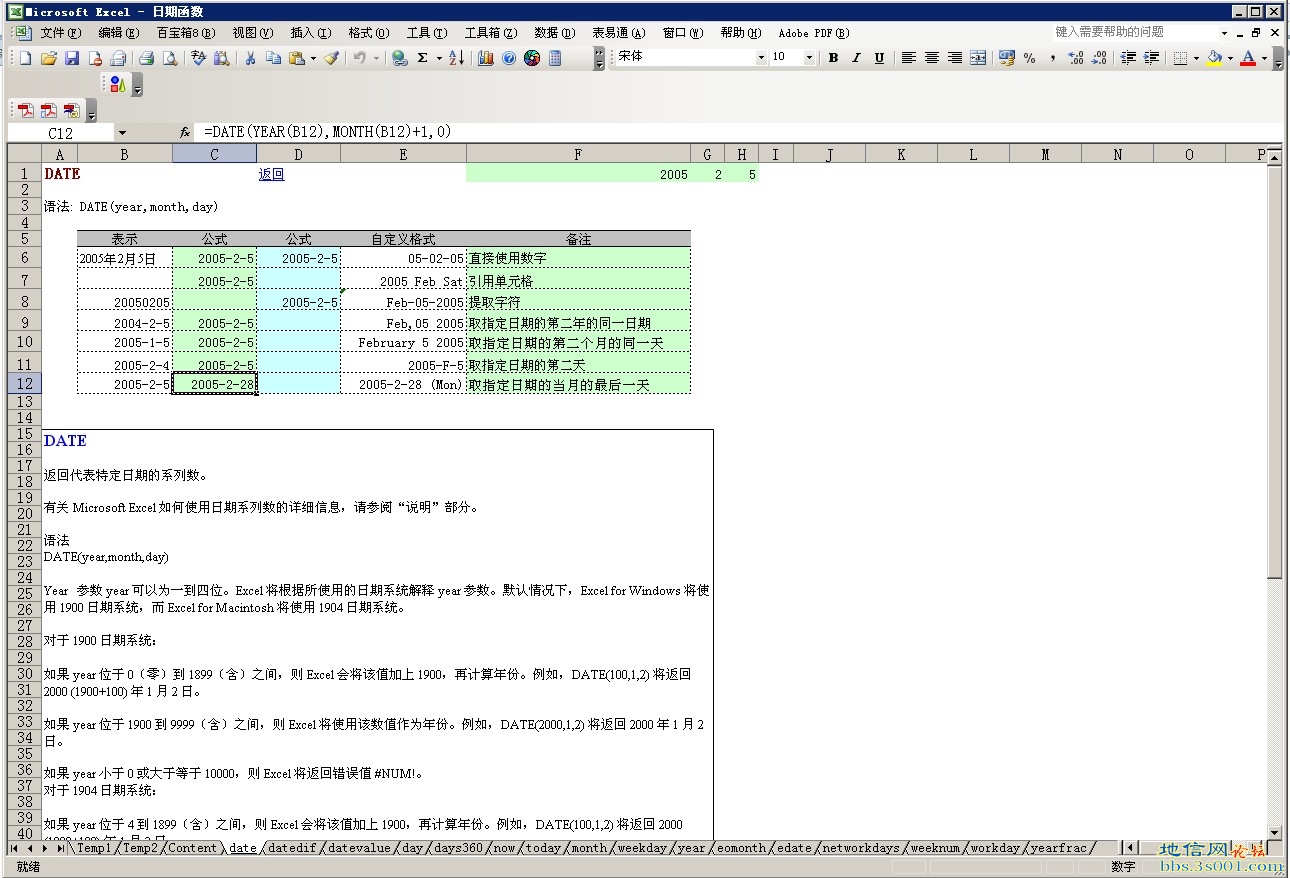Toggle Align Left
This screenshot has width=1290, height=878.
(x=908, y=58)
